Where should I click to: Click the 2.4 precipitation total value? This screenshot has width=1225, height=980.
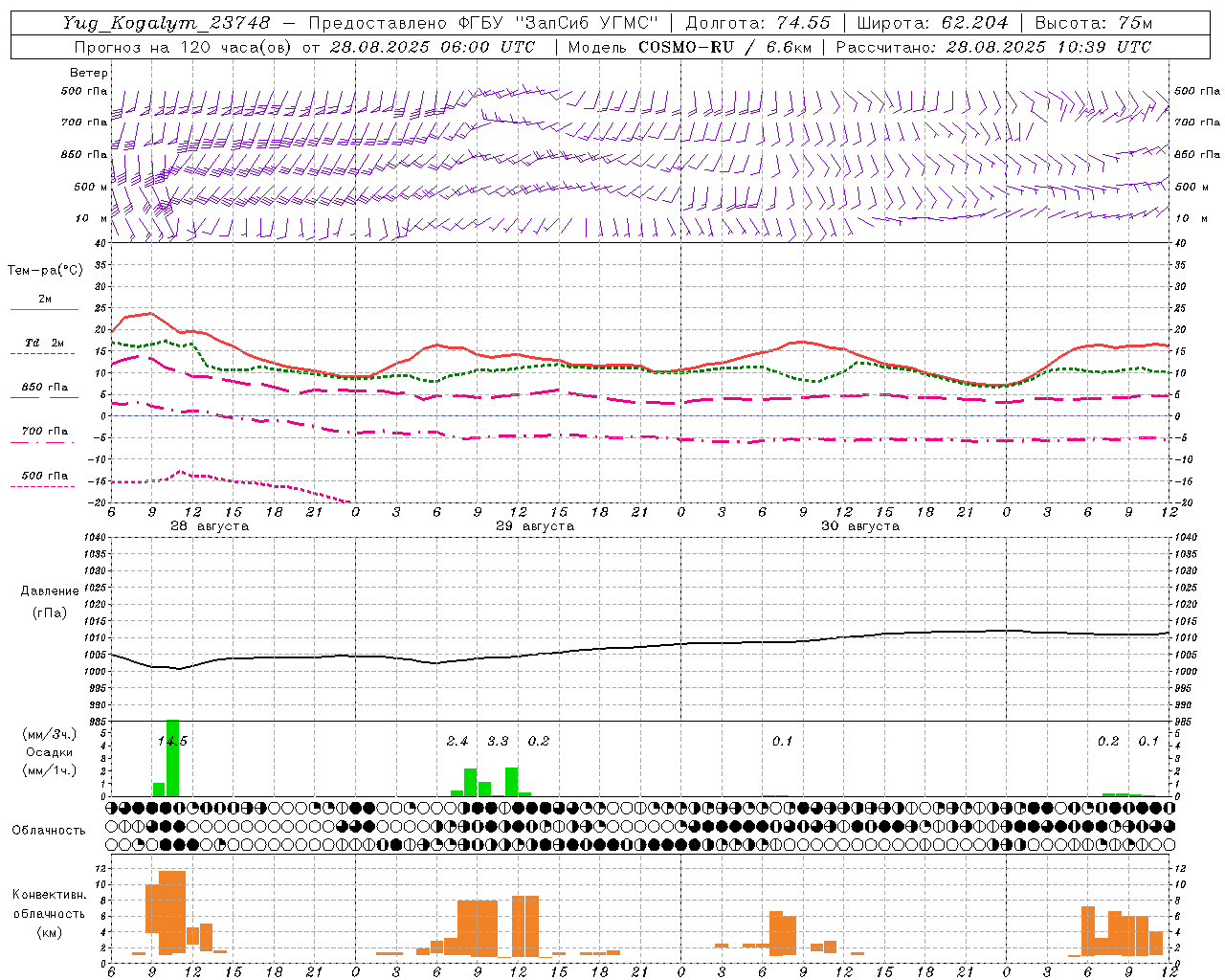[457, 741]
